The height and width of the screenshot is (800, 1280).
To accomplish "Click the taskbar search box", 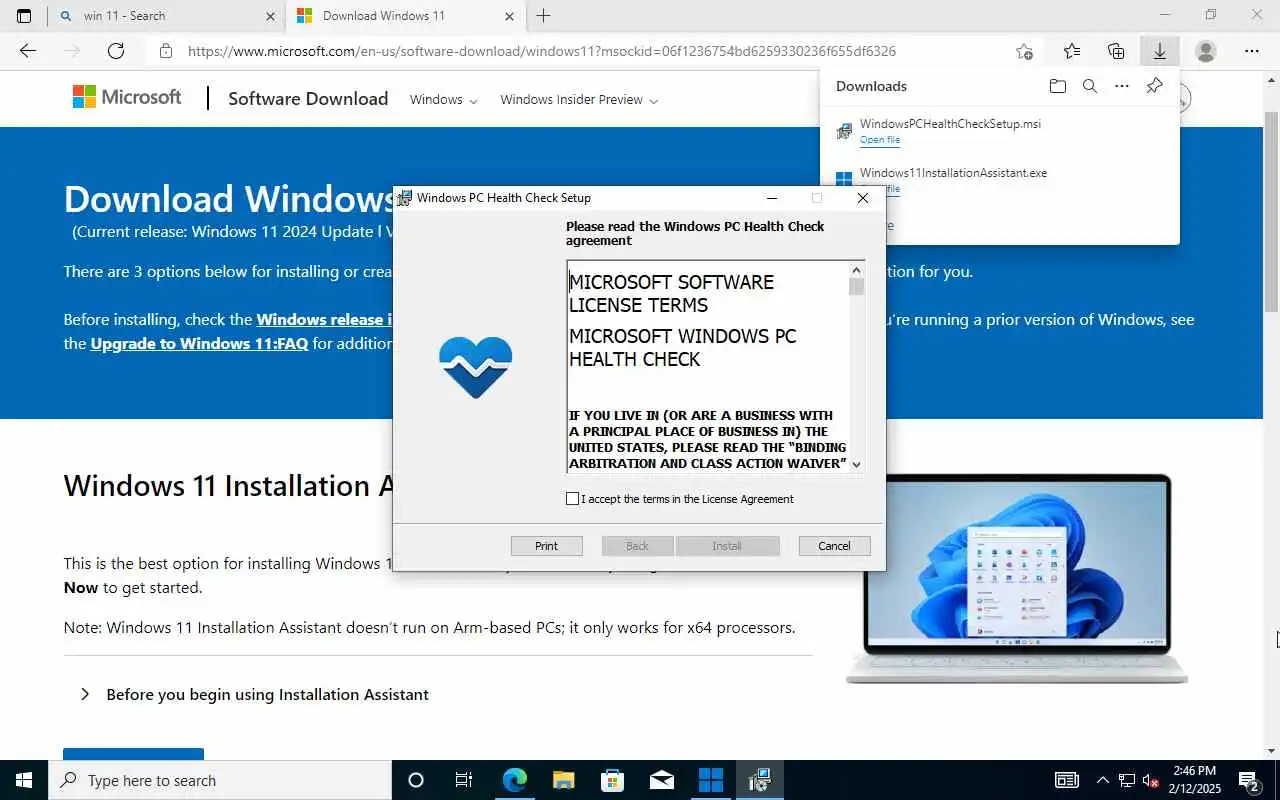I will point(220,780).
